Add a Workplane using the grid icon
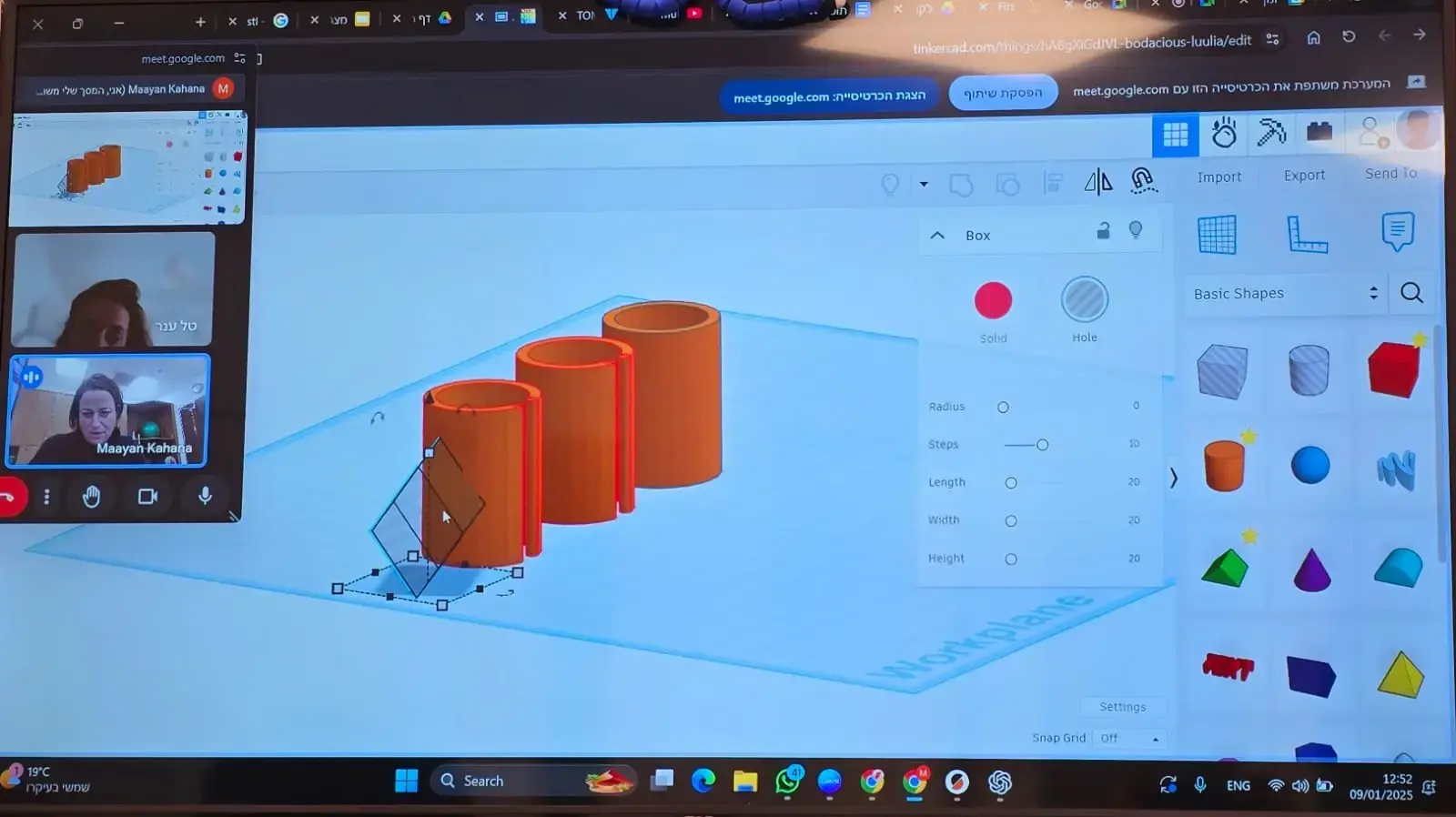1456x817 pixels. click(x=1217, y=235)
